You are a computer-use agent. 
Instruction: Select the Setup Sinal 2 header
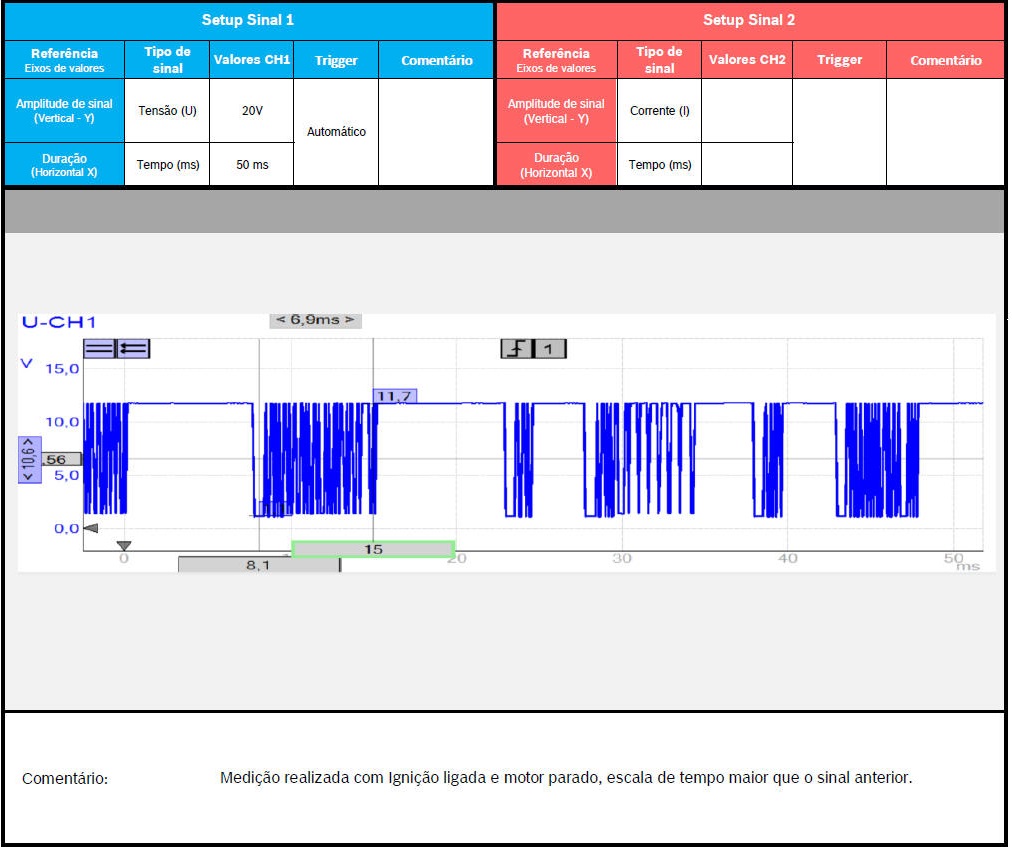coord(750,20)
